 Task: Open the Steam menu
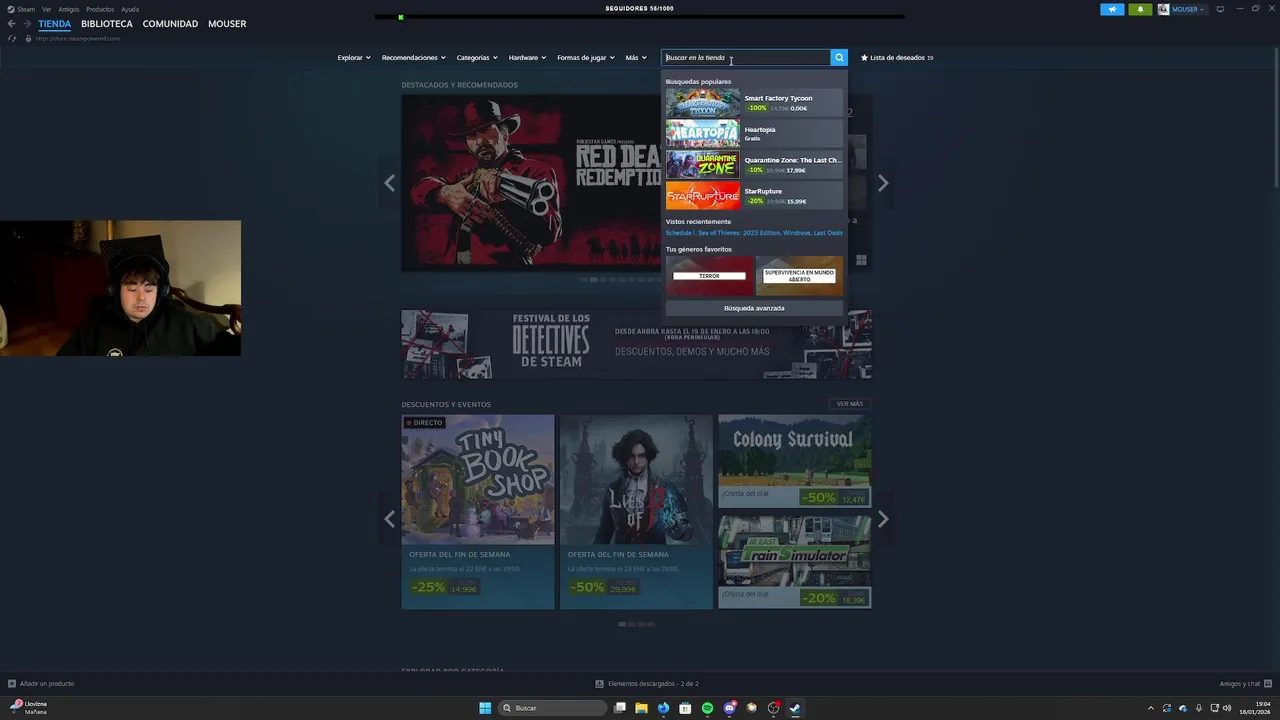coord(26,9)
